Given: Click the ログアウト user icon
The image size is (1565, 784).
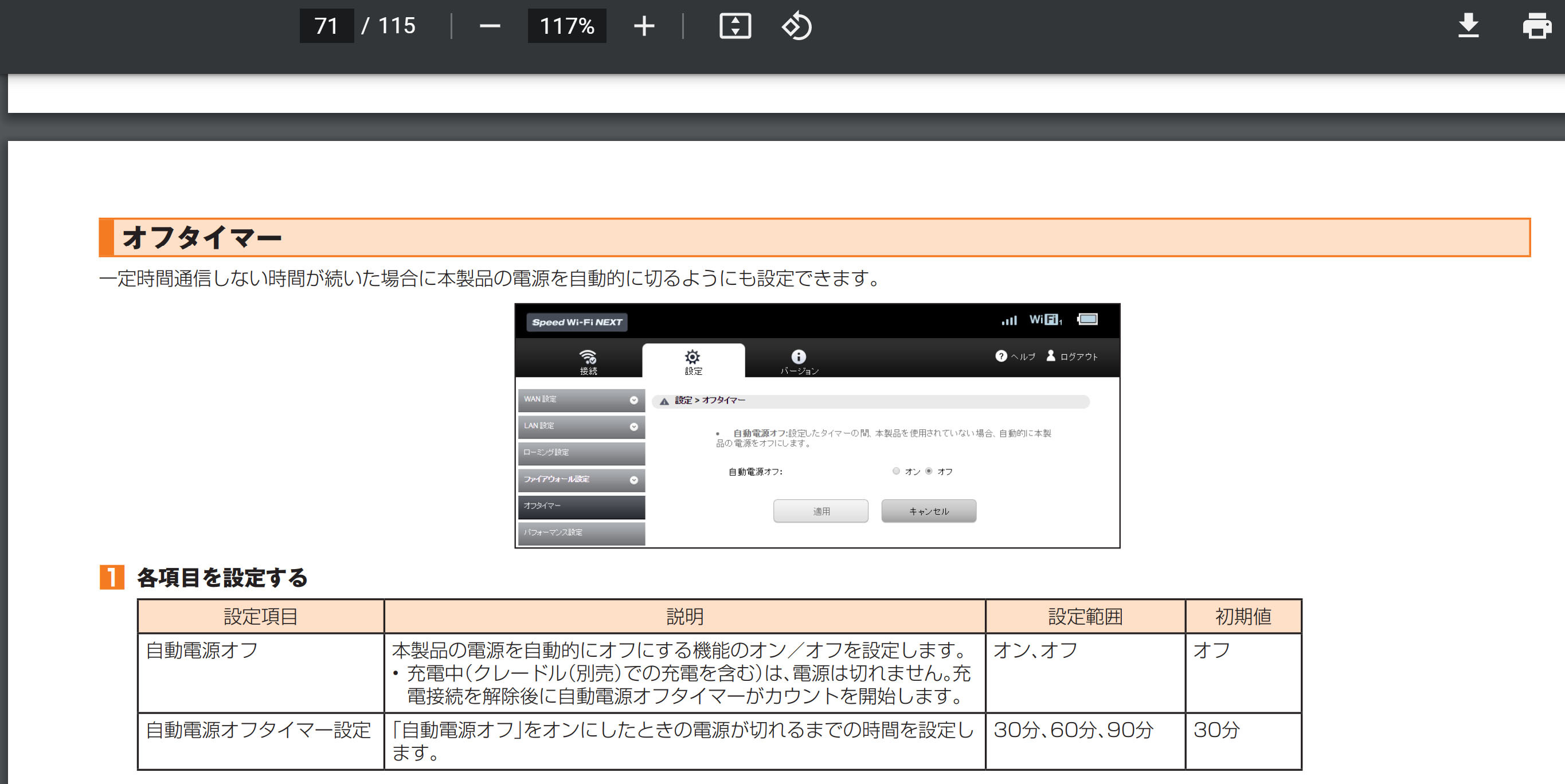Looking at the screenshot, I should coord(1050,356).
